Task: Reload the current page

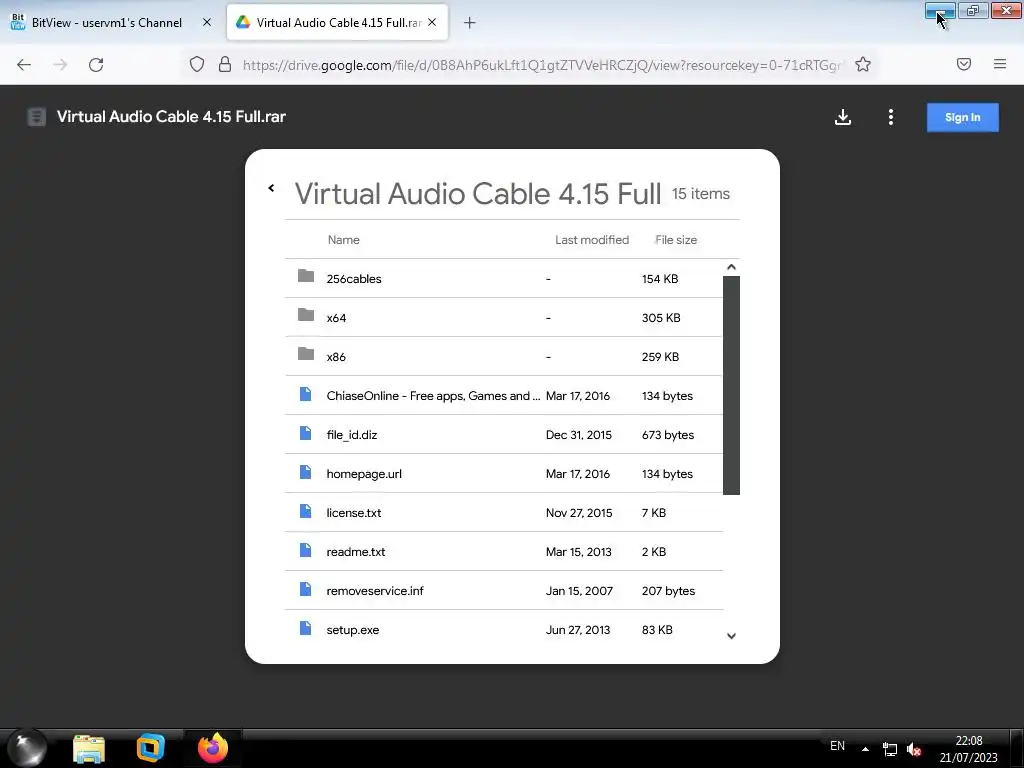Action: (x=96, y=65)
